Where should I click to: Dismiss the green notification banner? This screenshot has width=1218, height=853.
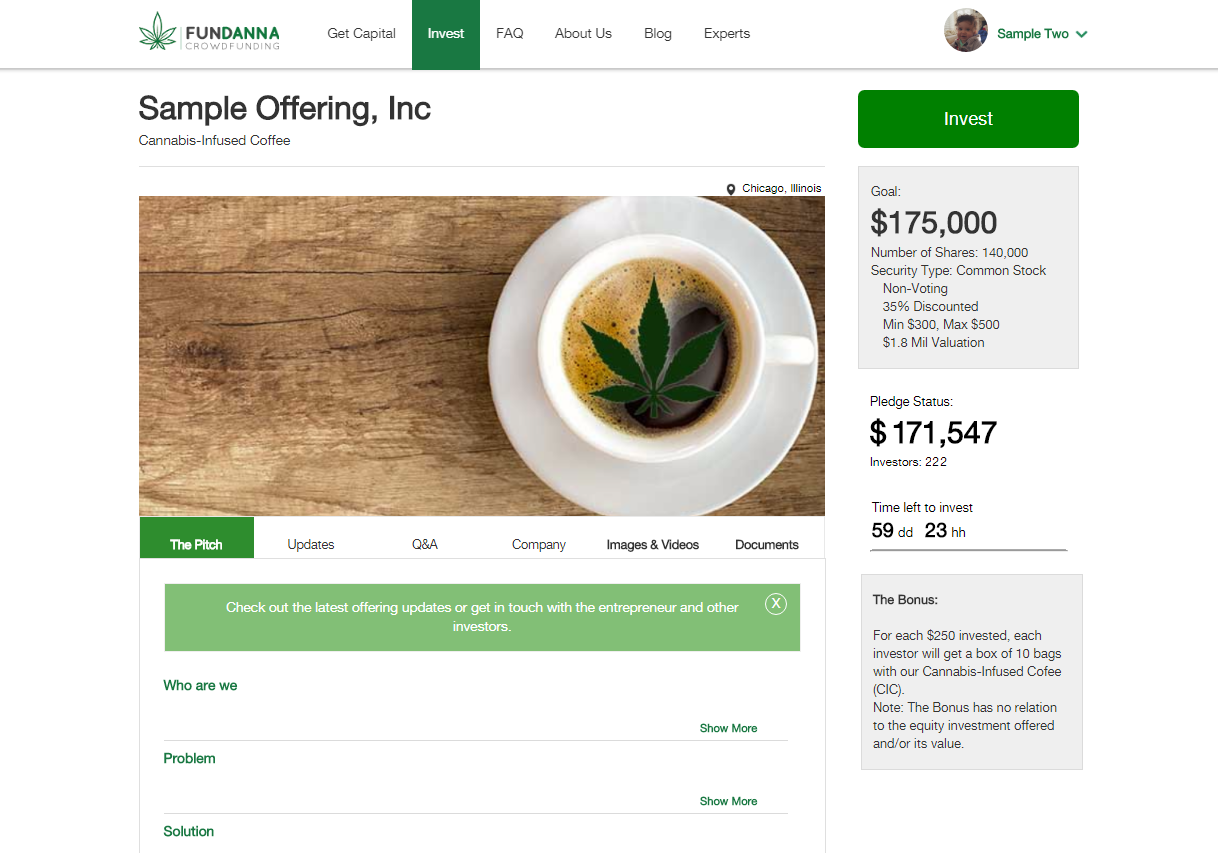pos(775,603)
